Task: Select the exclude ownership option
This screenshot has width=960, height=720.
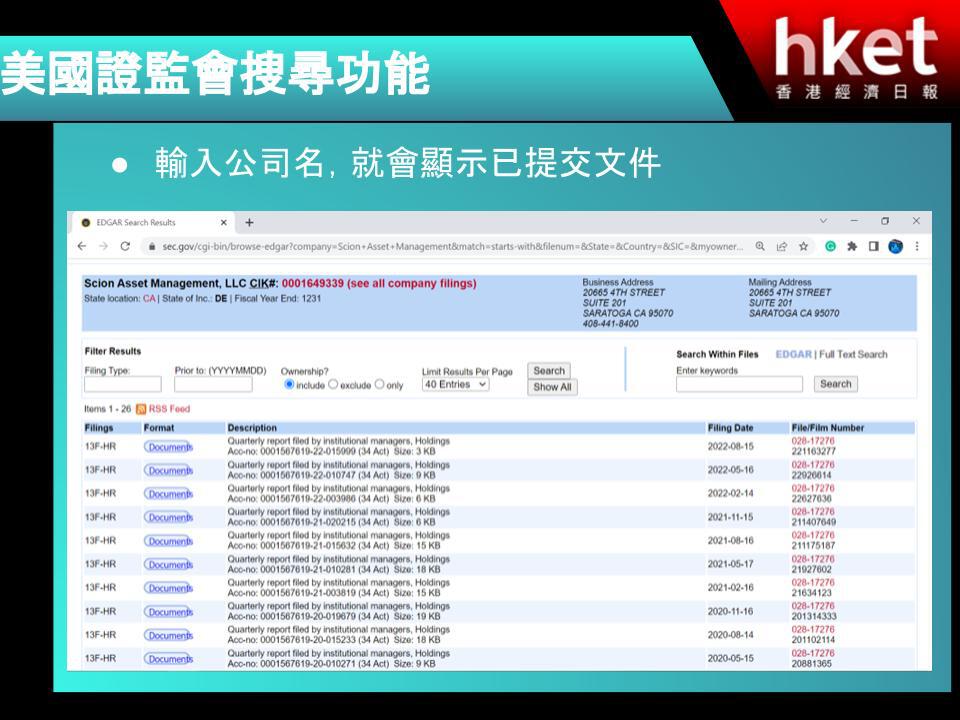Action: click(x=333, y=384)
